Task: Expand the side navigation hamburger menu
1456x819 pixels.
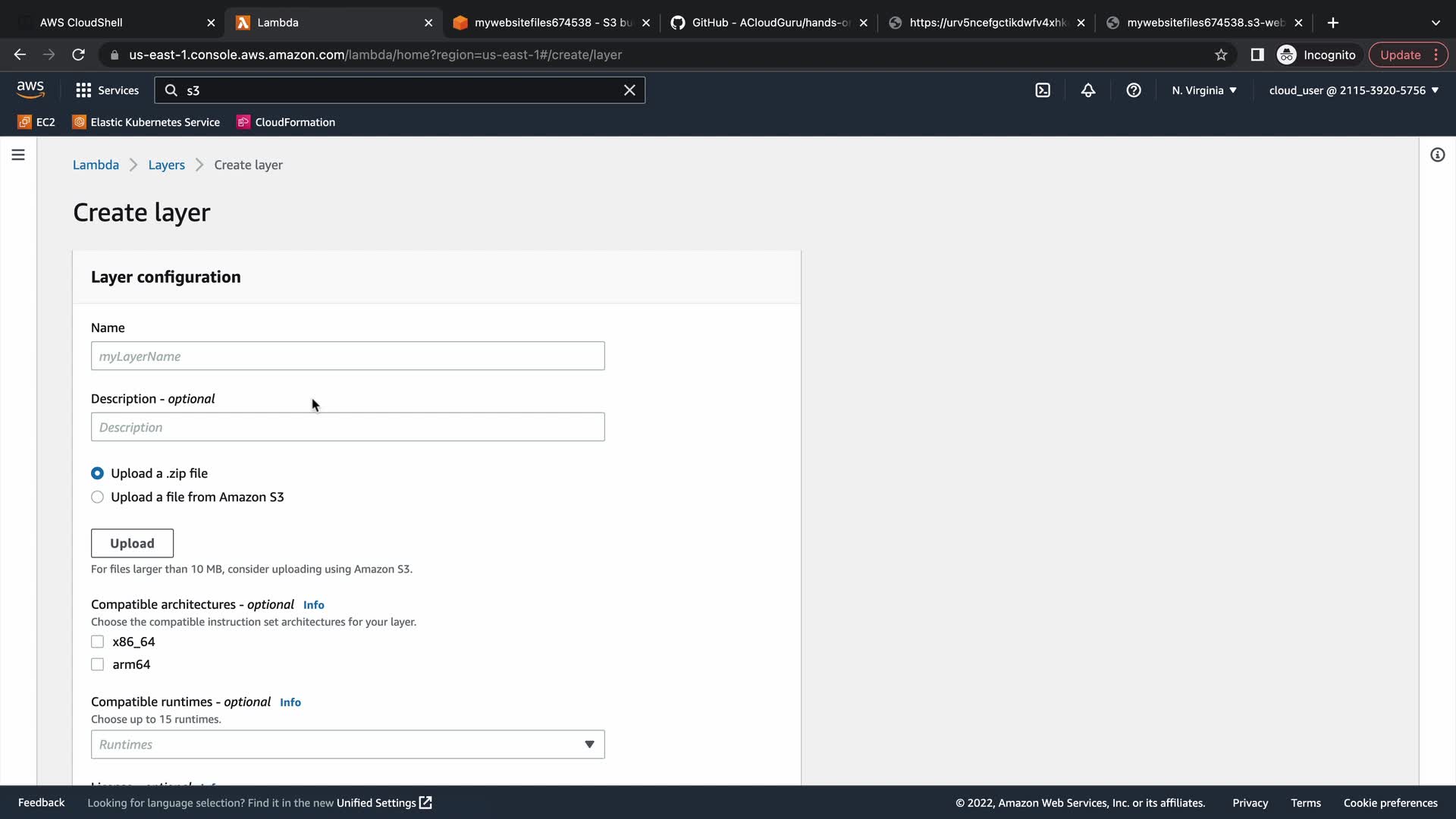Action: point(18,155)
